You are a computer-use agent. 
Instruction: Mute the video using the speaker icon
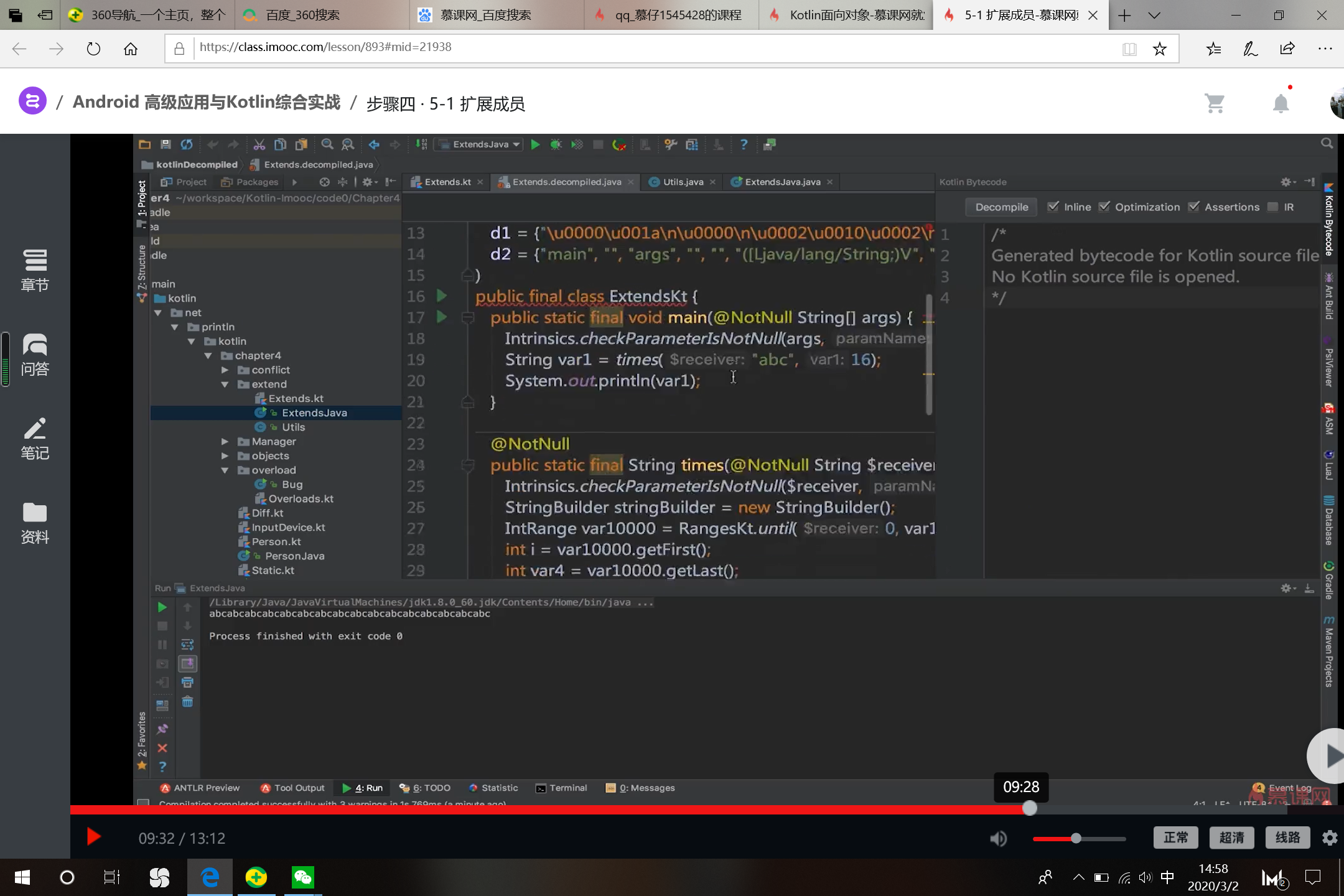pyautogui.click(x=998, y=838)
